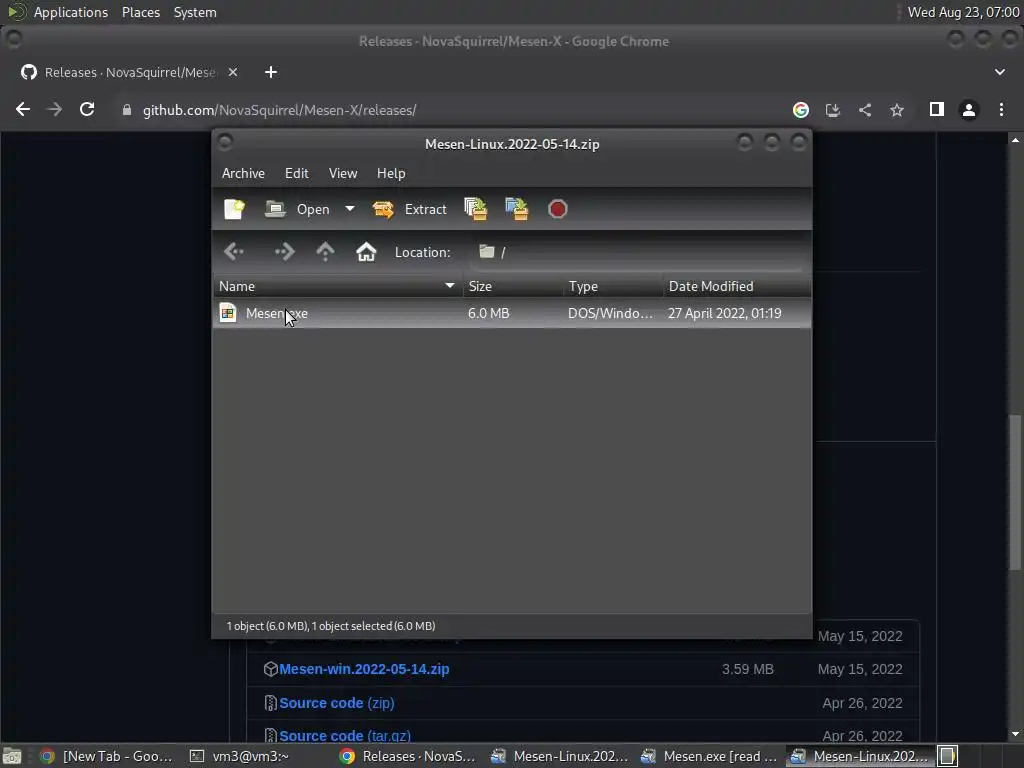Click the 6.0 MB size cell

click(x=488, y=313)
